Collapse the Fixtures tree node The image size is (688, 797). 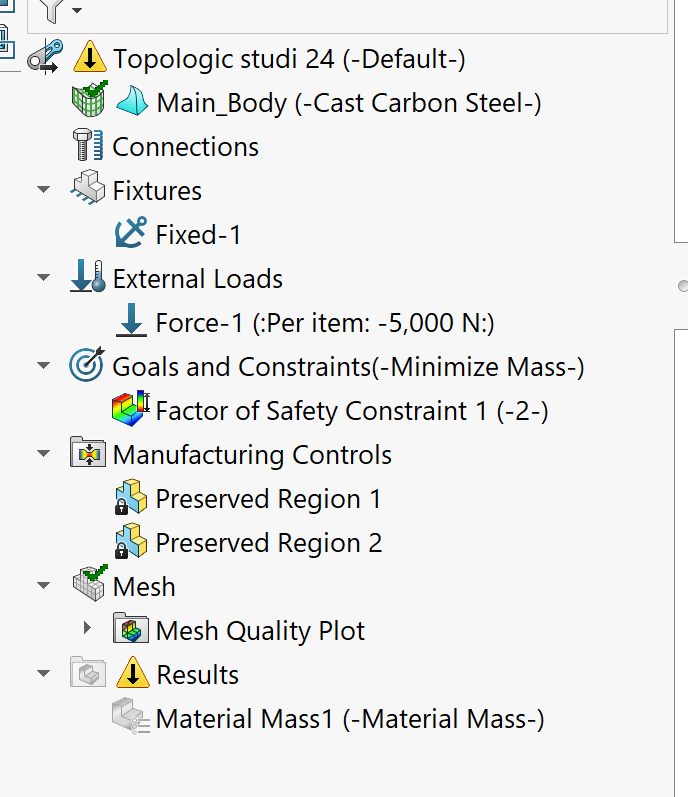tap(43, 190)
